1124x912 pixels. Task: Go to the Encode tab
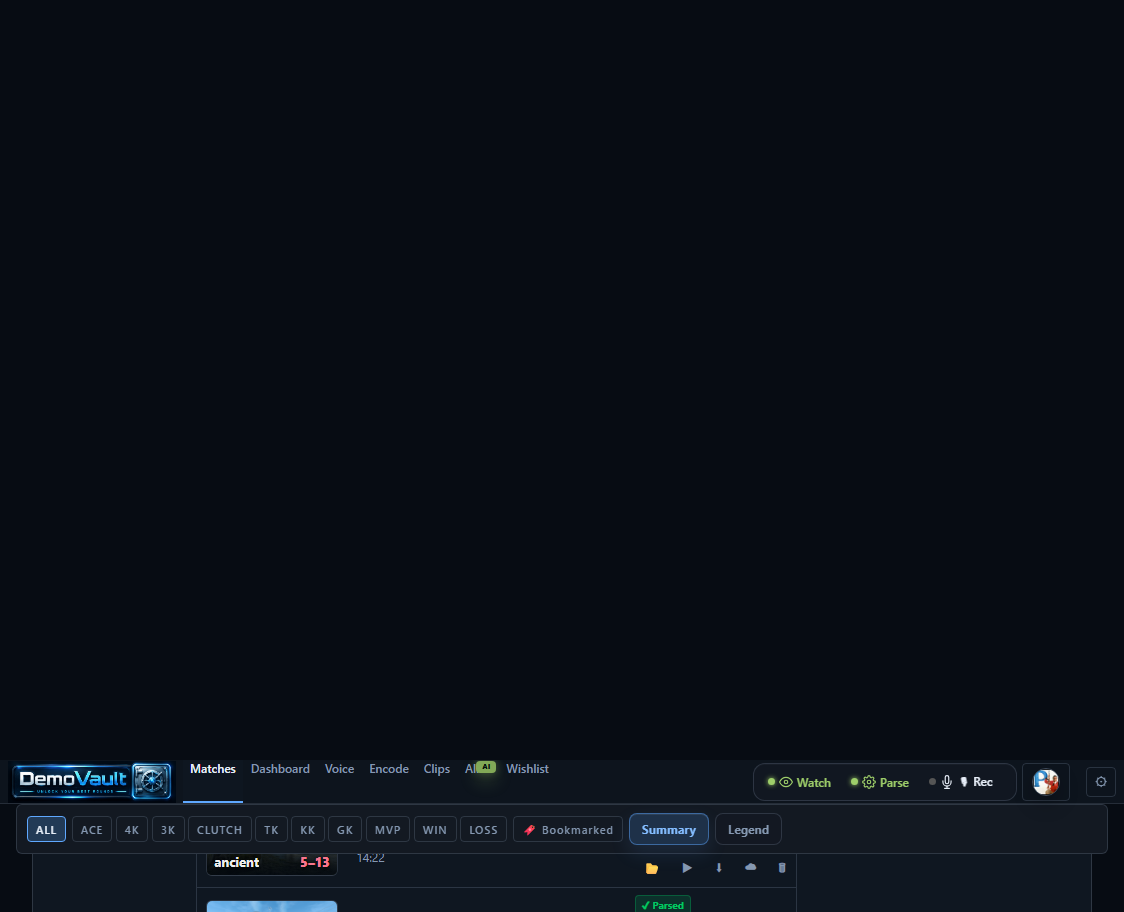[x=389, y=769]
